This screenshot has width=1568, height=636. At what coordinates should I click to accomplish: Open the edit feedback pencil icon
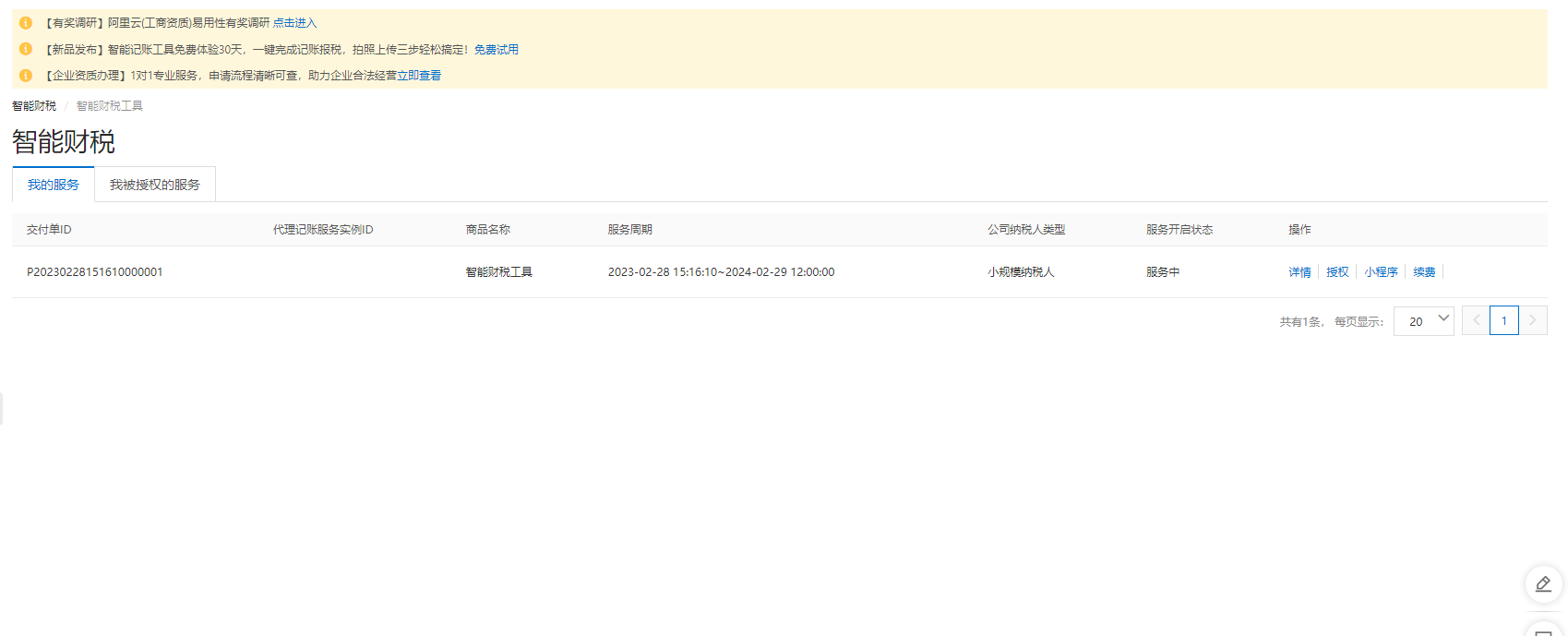click(x=1543, y=584)
